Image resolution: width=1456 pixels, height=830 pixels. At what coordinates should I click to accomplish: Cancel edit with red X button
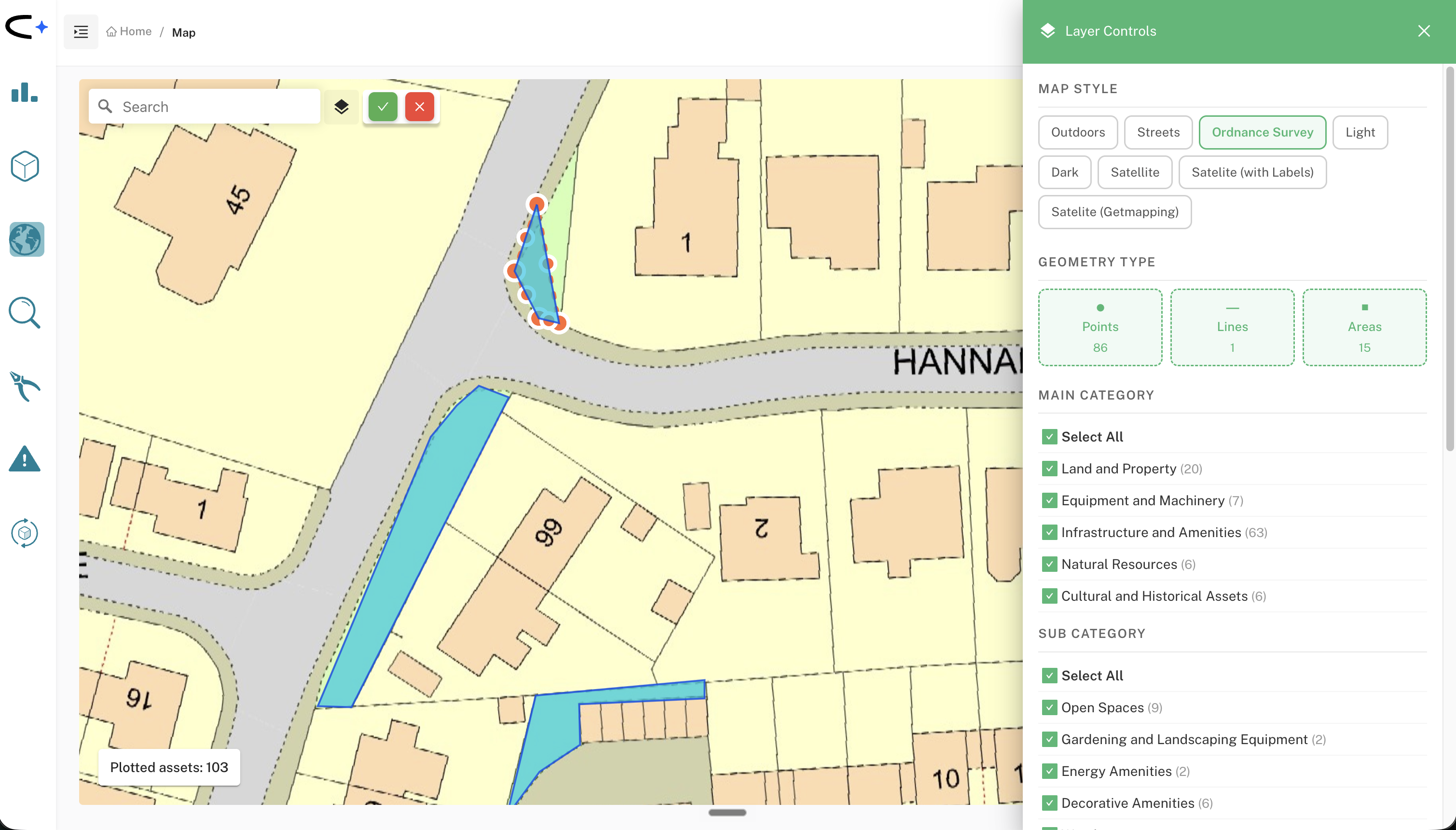pos(419,107)
